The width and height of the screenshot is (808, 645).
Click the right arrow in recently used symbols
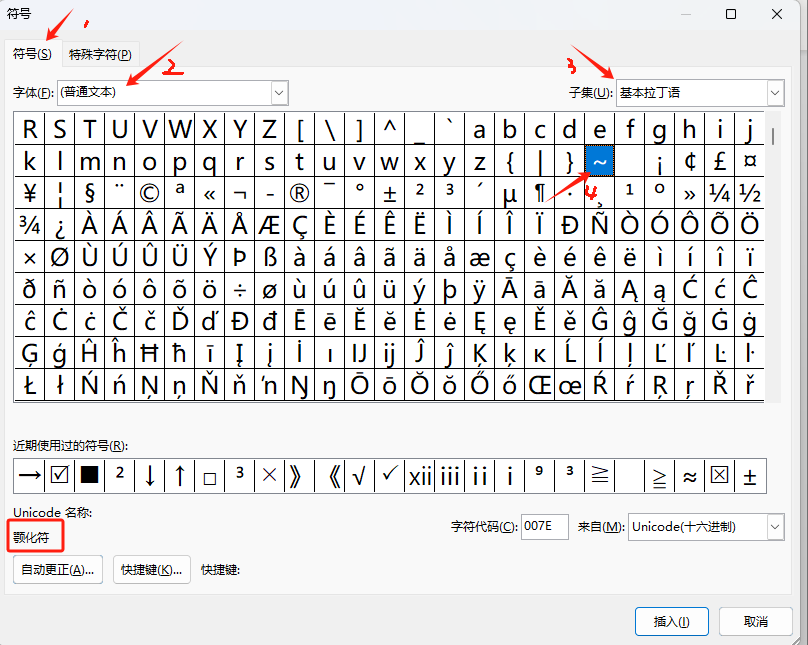tap(29, 476)
